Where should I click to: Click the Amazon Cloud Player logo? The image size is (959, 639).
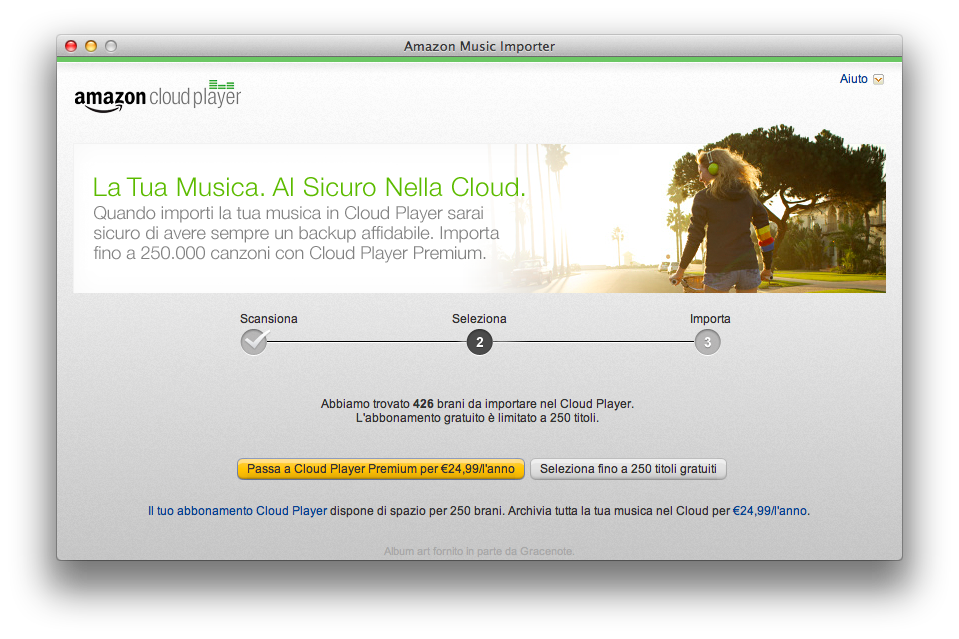[157, 98]
